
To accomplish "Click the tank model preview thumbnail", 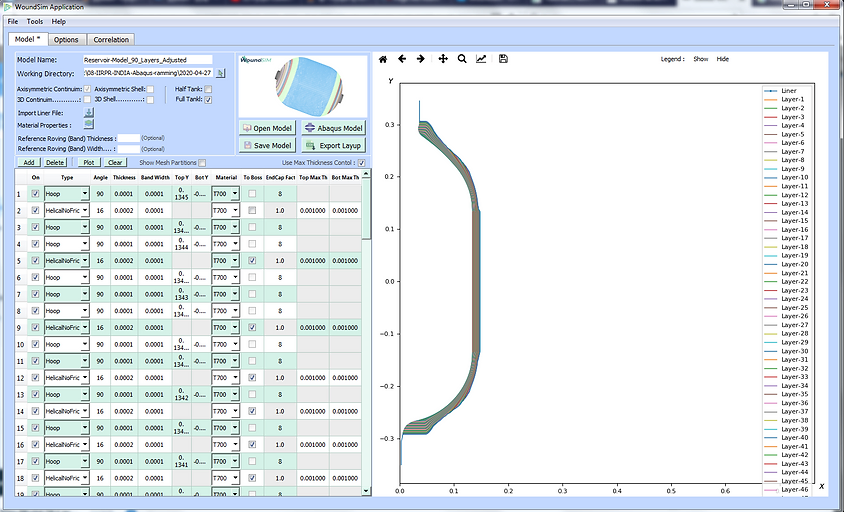I will click(x=304, y=85).
